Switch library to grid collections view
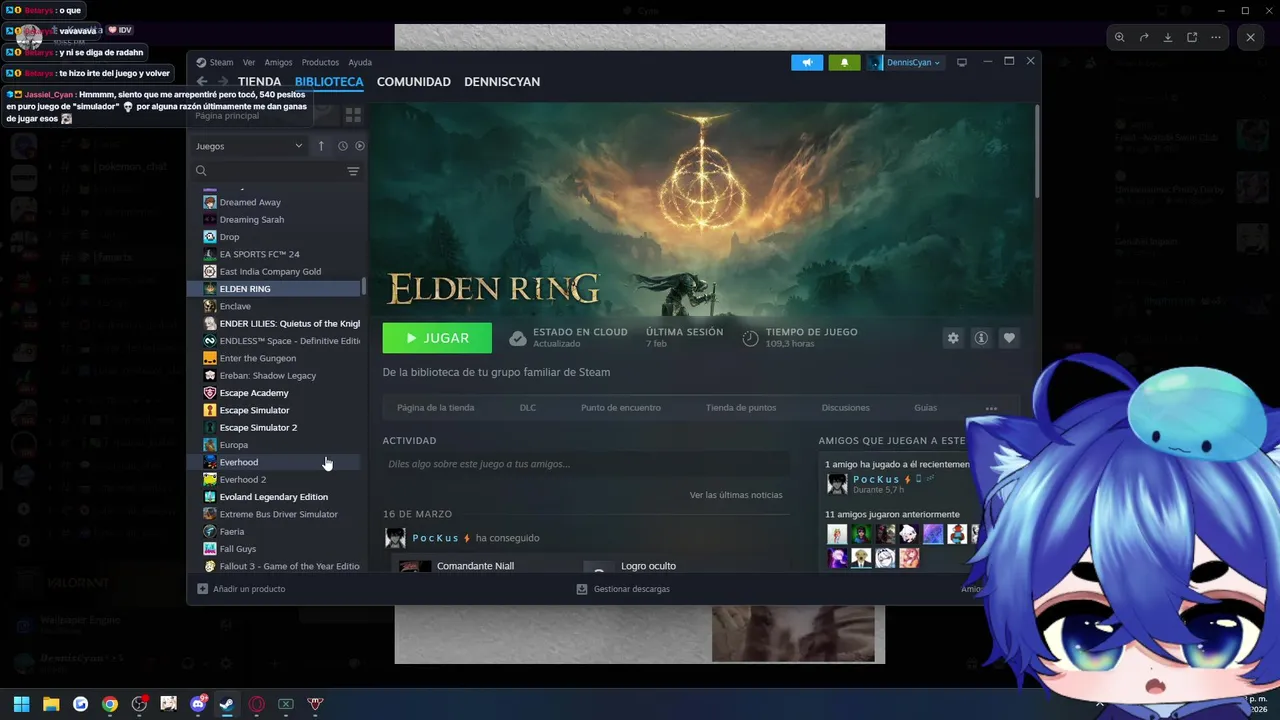 [x=353, y=116]
